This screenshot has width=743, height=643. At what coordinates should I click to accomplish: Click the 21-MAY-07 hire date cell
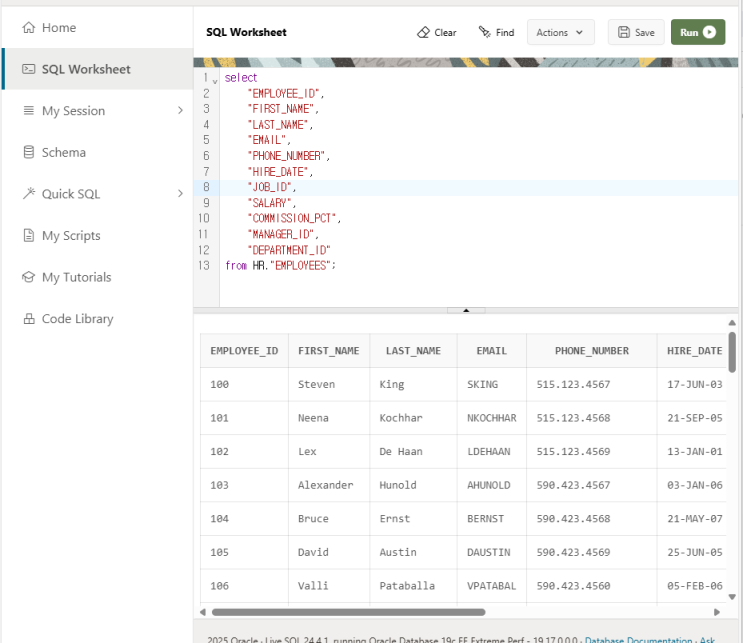tap(694, 519)
